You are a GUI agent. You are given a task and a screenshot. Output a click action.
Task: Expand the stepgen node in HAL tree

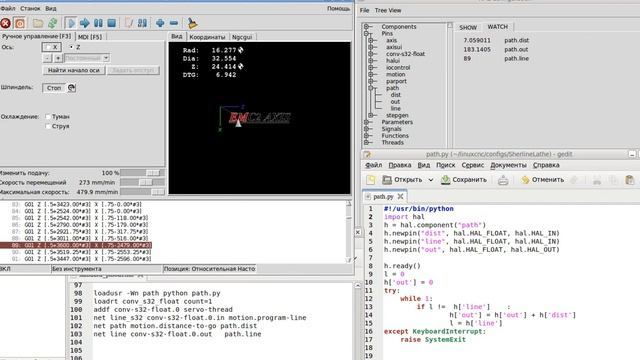371,115
